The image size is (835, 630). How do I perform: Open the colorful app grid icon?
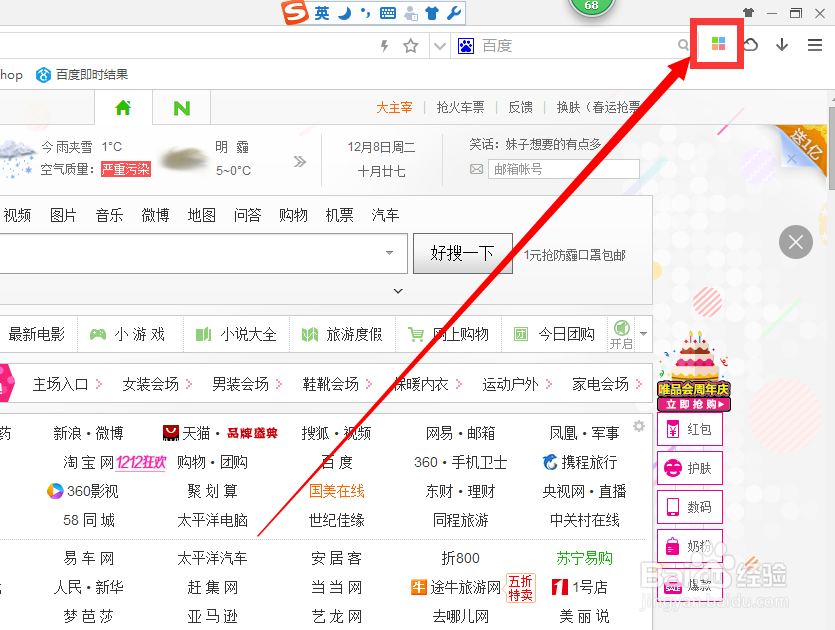[716, 44]
